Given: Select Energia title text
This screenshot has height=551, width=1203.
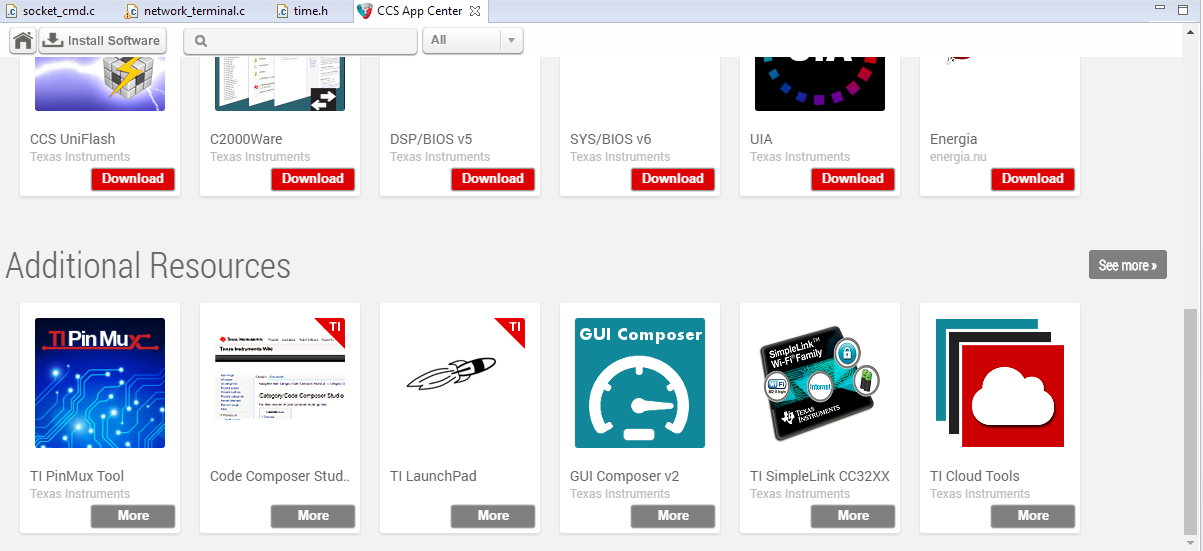Looking at the screenshot, I should (954, 139).
